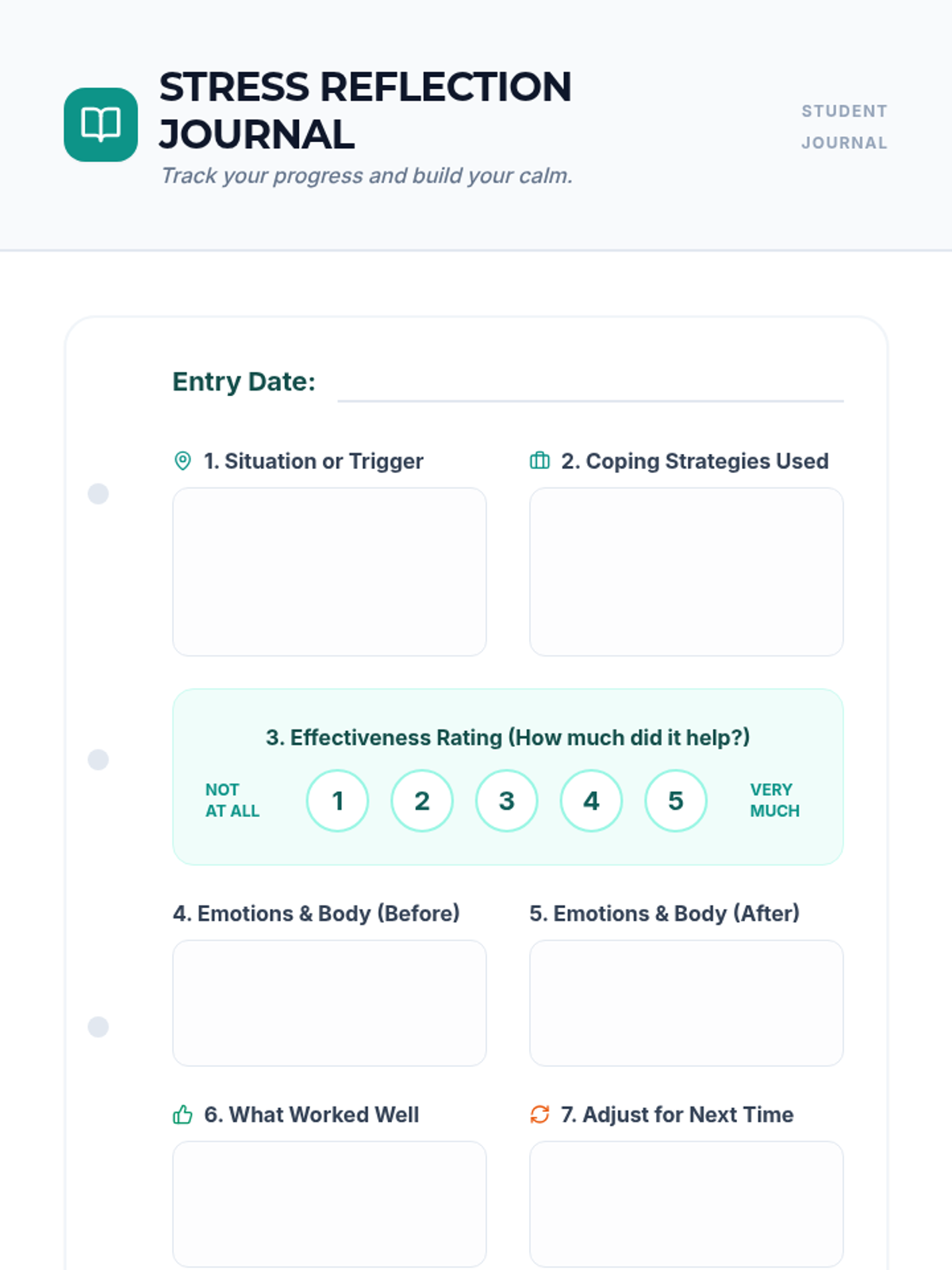
Task: Click the Adjust for Next Time box
Action: (686, 1203)
